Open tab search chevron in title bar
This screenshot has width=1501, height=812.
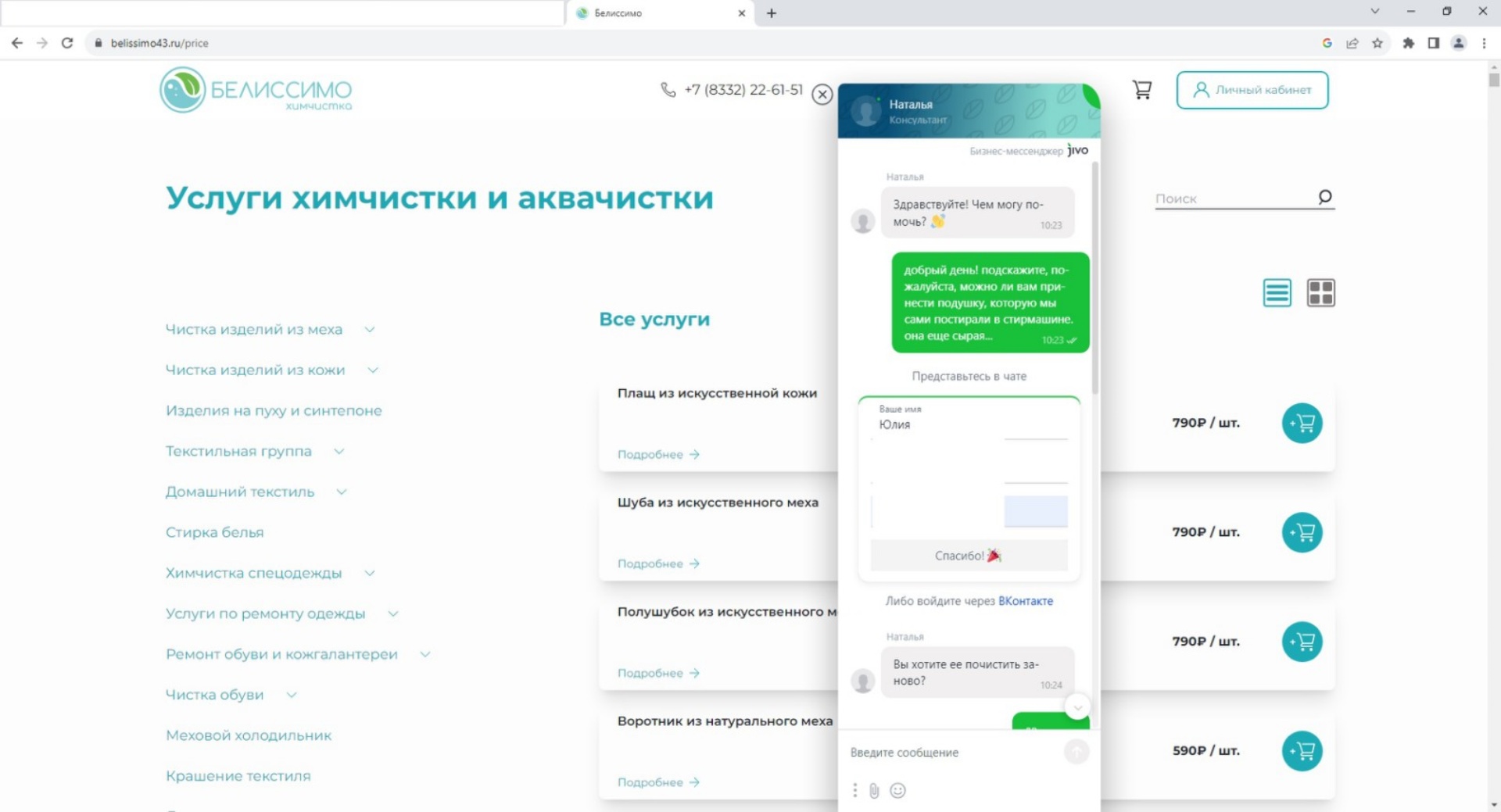tap(1375, 12)
